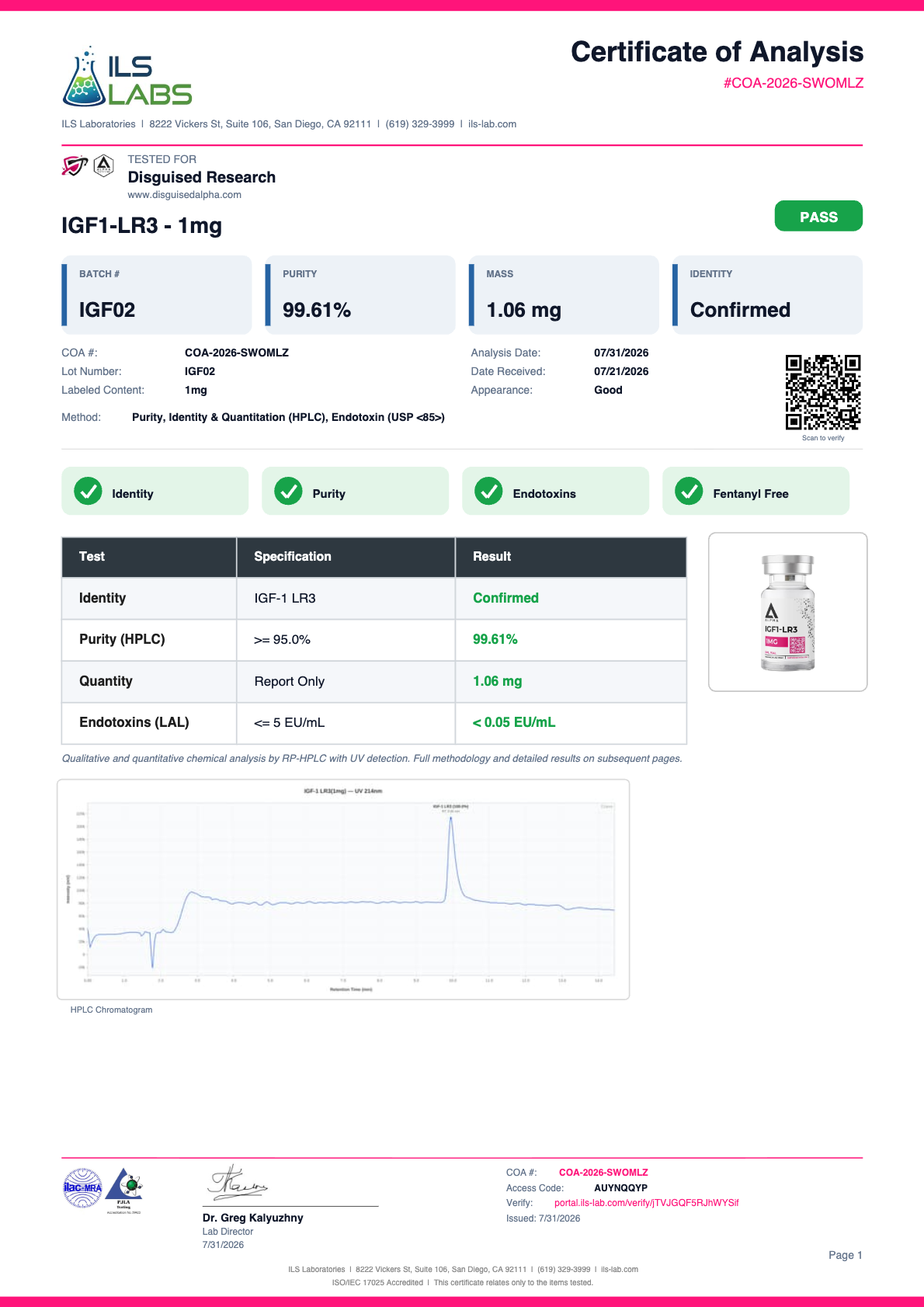Click the Result column header
The height and width of the screenshot is (1307, 924).
tap(571, 557)
